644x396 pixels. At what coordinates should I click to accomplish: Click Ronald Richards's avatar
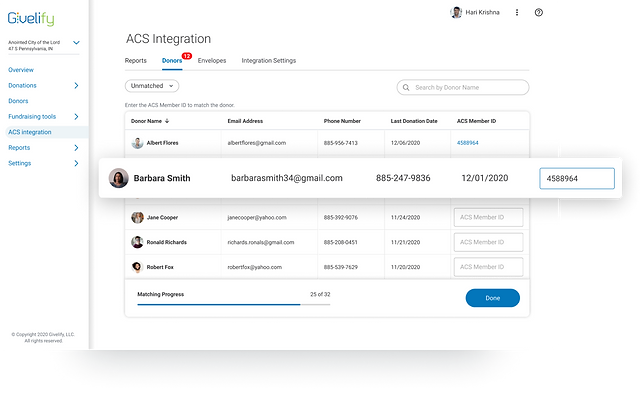tap(137, 242)
